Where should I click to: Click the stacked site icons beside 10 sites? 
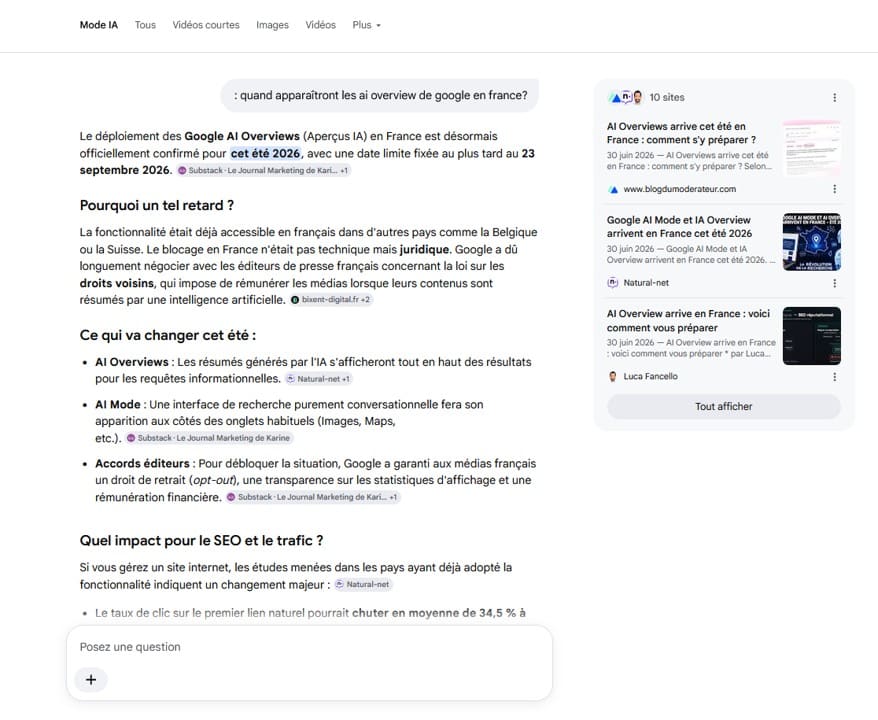click(625, 97)
